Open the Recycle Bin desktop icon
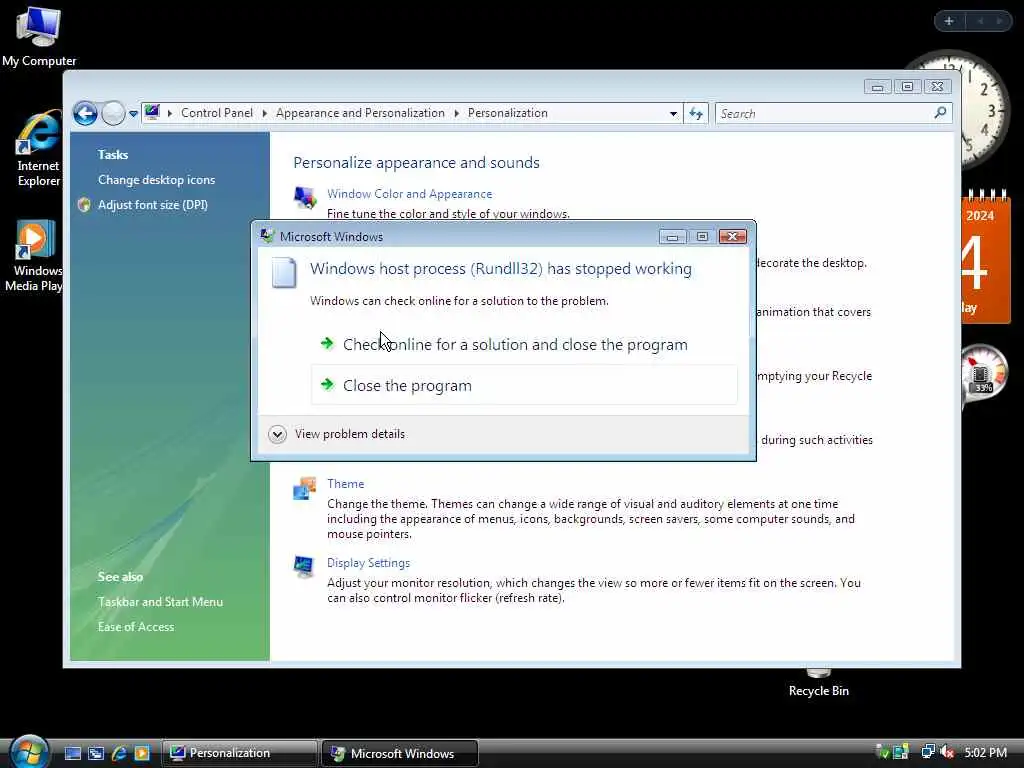Viewport: 1024px width, 768px height. [818, 684]
